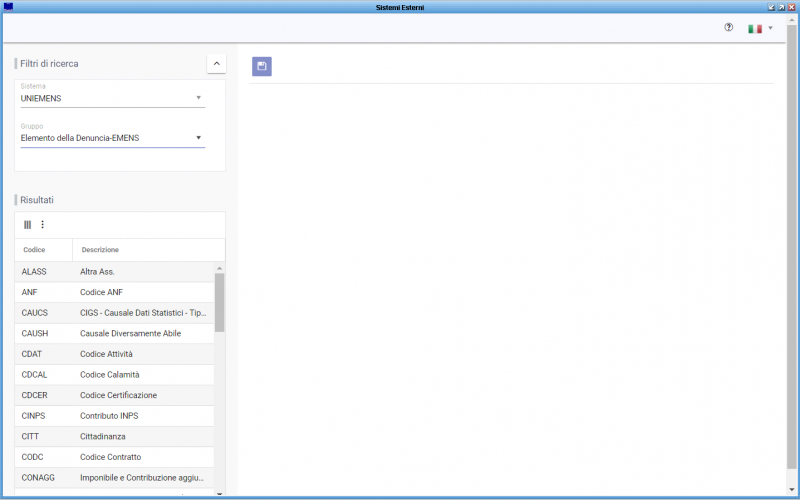This screenshot has height=500, width=800.
Task: Select the ALASS Altra Ass. row
Action: coord(114,272)
